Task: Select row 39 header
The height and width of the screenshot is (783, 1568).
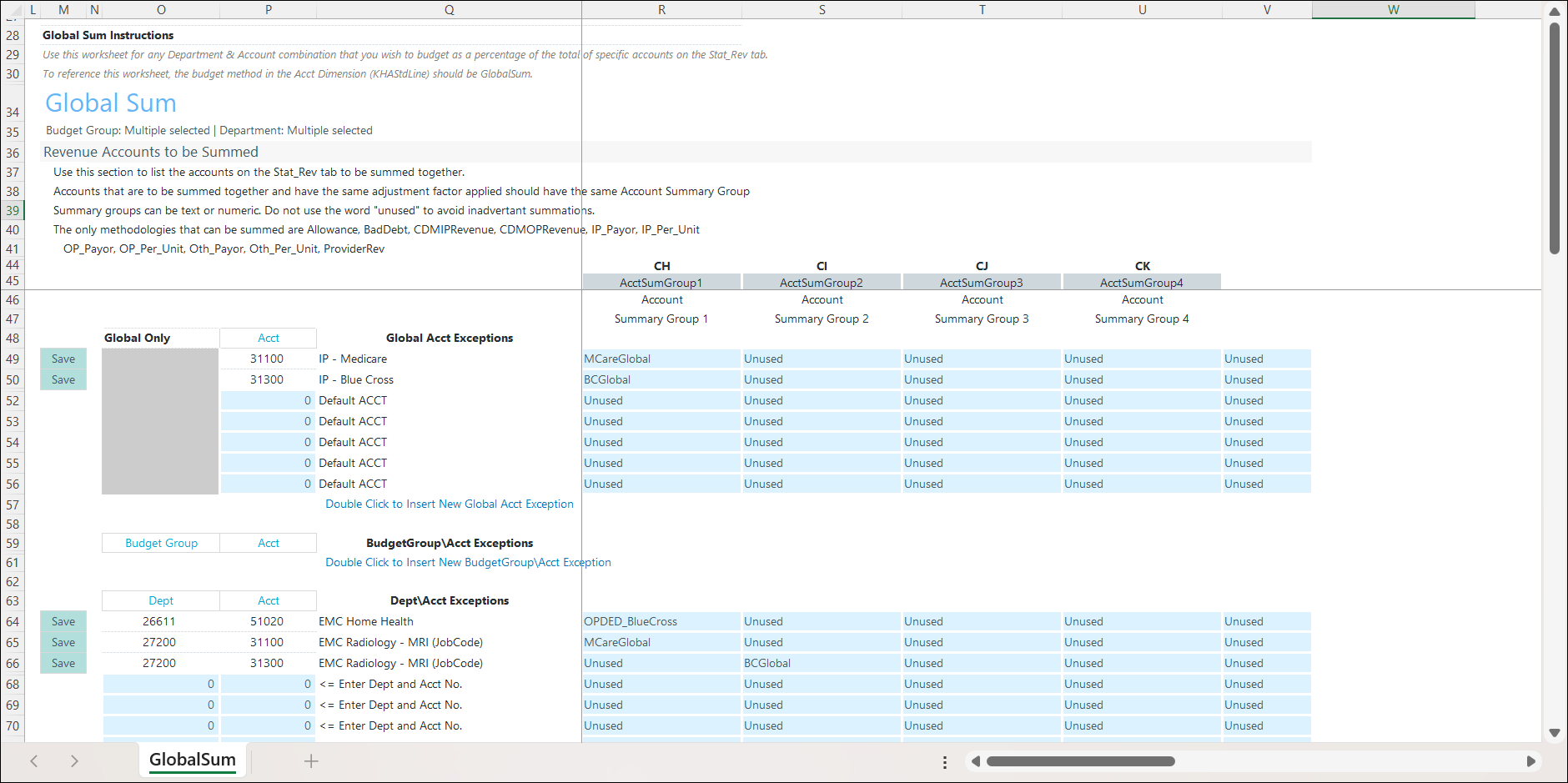Action: coord(13,211)
